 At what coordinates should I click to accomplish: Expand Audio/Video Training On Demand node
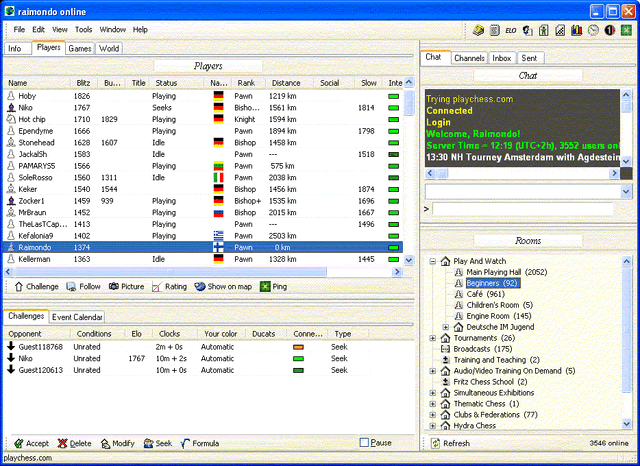(433, 371)
